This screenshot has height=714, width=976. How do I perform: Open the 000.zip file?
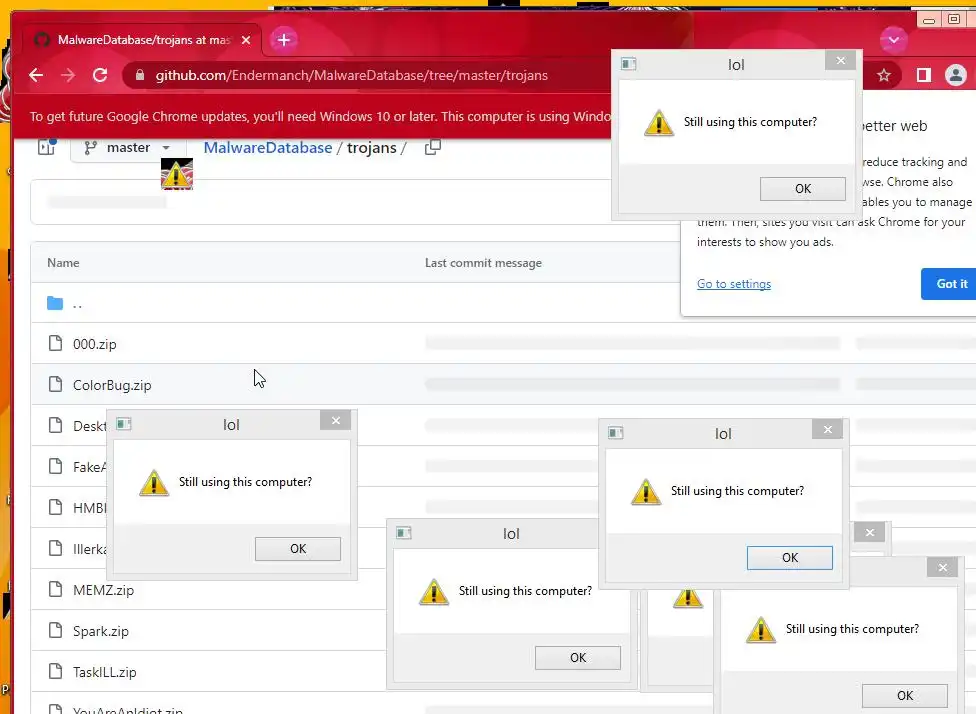click(95, 344)
